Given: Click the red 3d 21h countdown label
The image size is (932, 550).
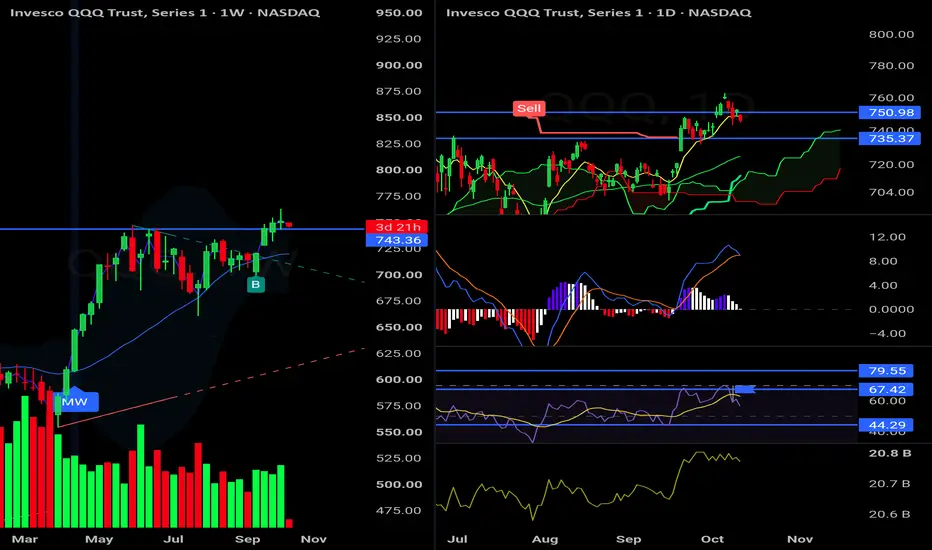Looking at the screenshot, I should click(x=396, y=227).
